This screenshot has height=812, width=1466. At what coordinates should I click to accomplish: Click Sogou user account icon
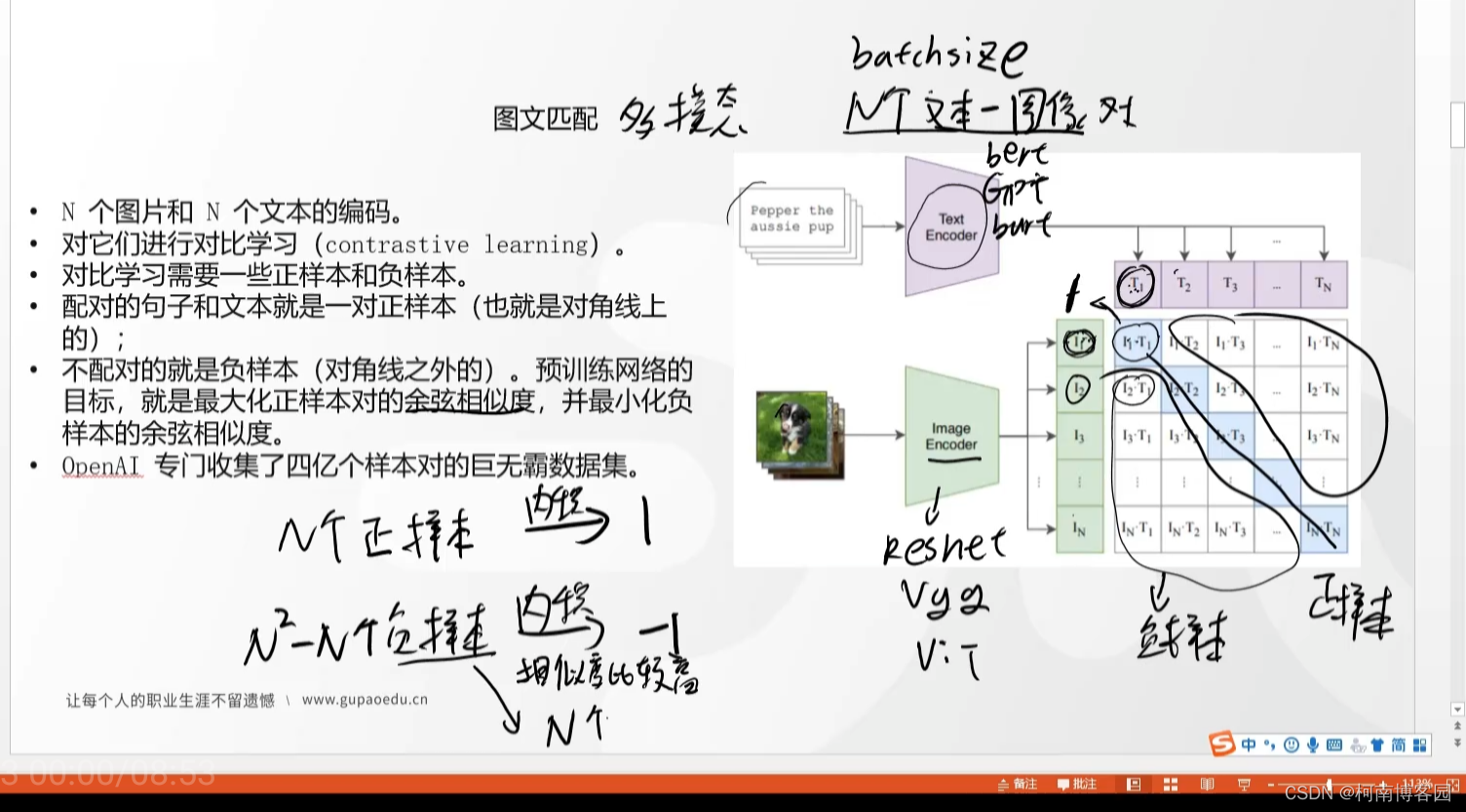click(1358, 745)
